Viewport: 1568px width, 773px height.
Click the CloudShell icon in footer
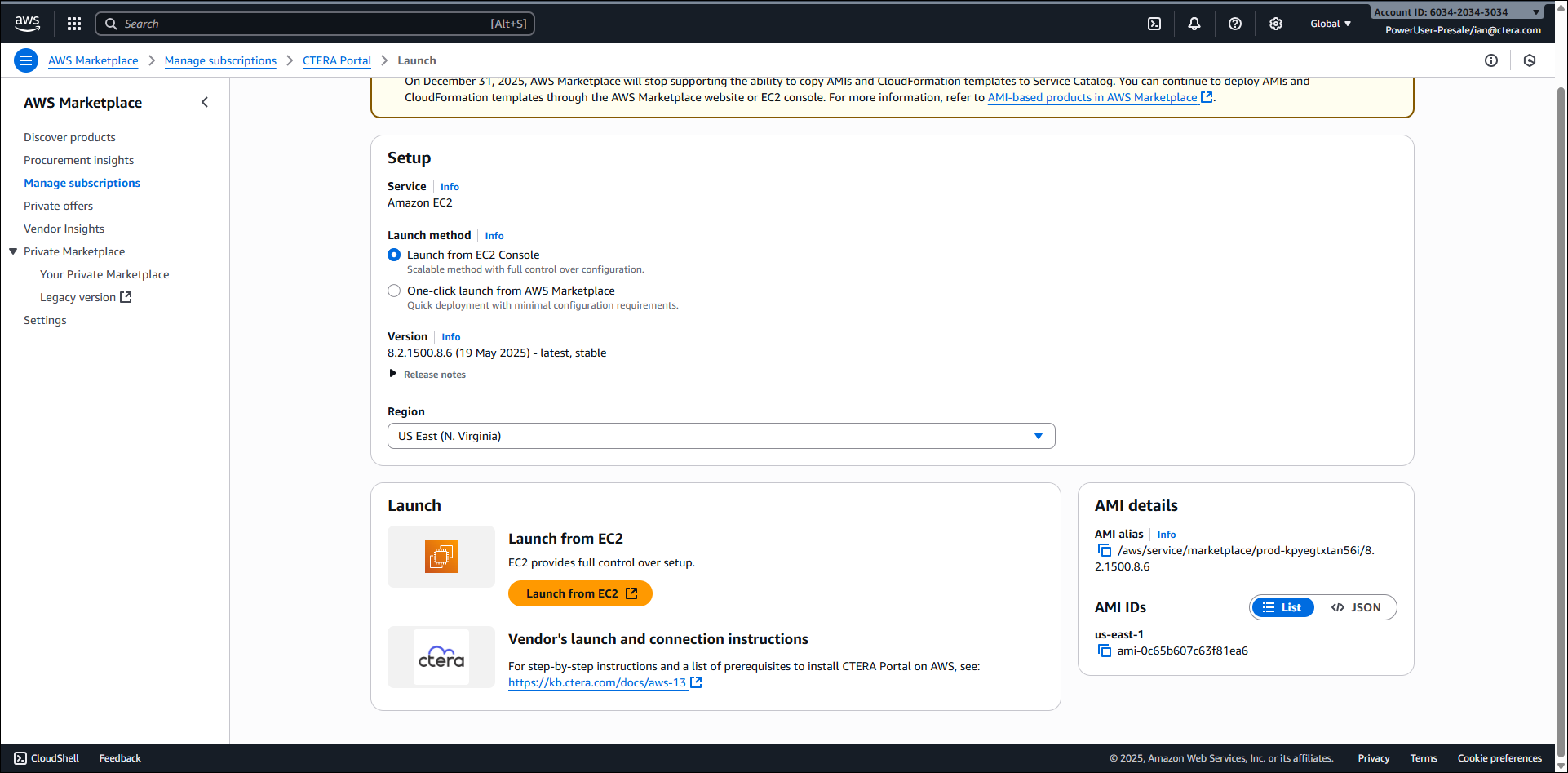[20, 758]
